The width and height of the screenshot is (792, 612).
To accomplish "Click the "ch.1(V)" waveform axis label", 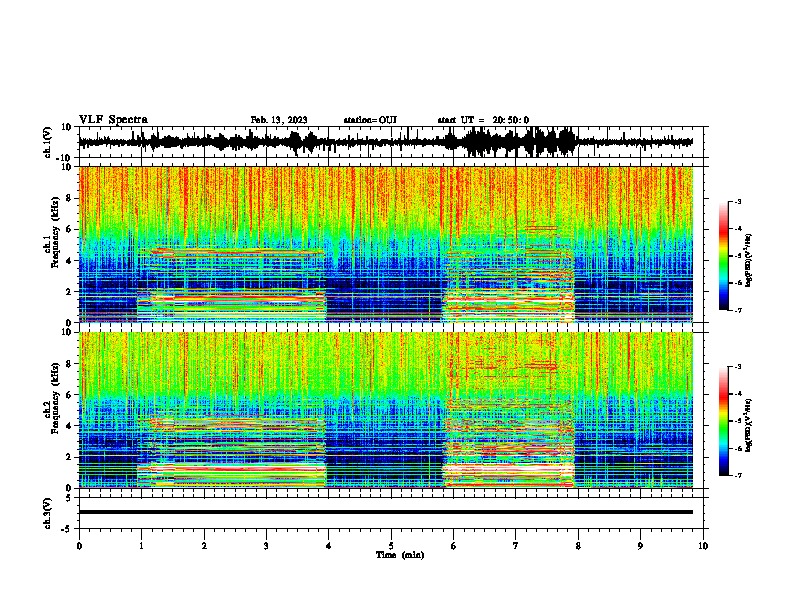I will click(47, 142).
